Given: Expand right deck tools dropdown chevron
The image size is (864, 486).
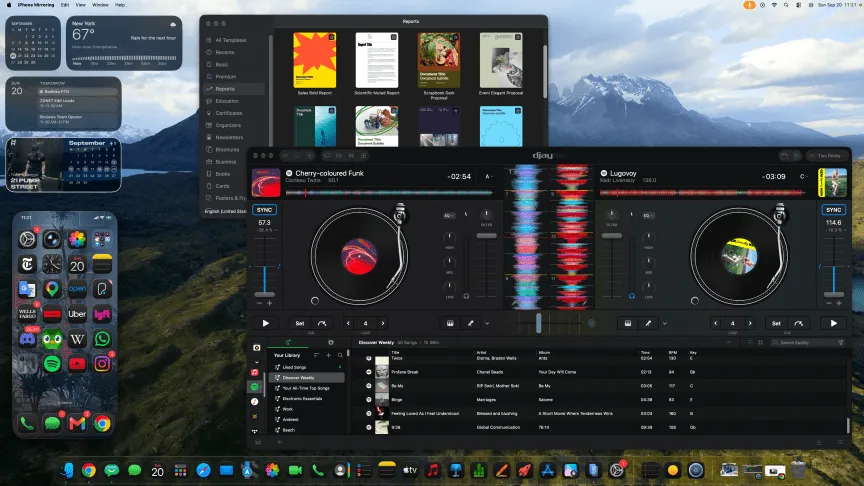Looking at the screenshot, I should coord(665,323).
